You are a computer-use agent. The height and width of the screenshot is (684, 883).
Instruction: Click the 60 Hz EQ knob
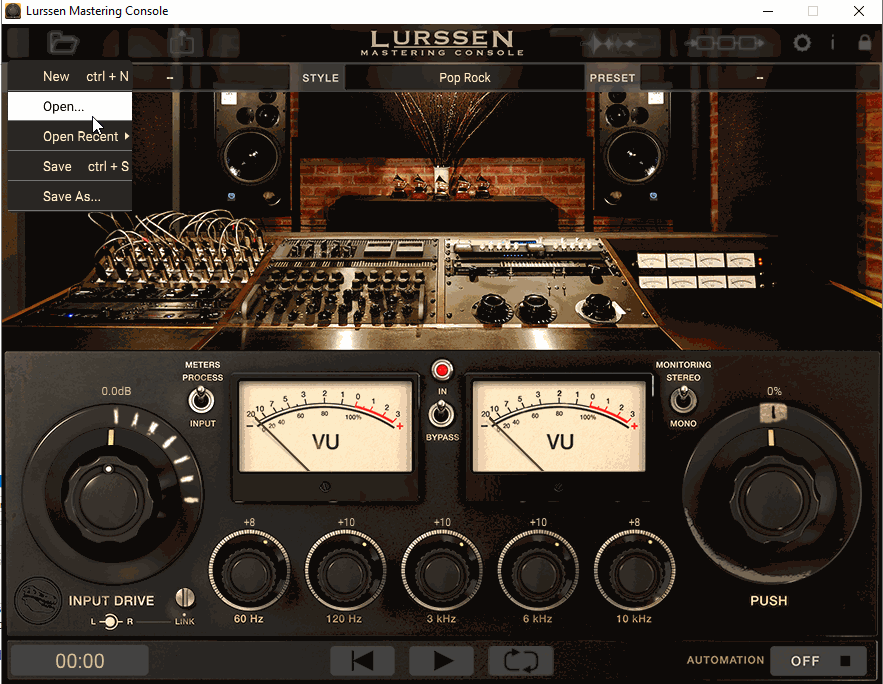[249, 570]
